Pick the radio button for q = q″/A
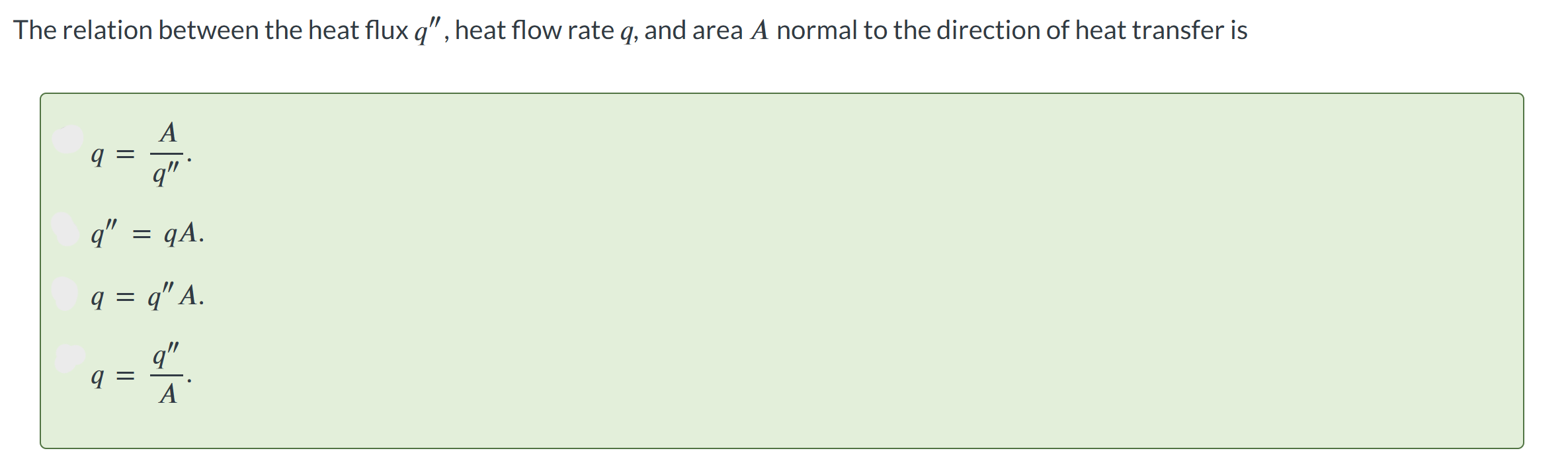The image size is (1568, 463). [68, 359]
